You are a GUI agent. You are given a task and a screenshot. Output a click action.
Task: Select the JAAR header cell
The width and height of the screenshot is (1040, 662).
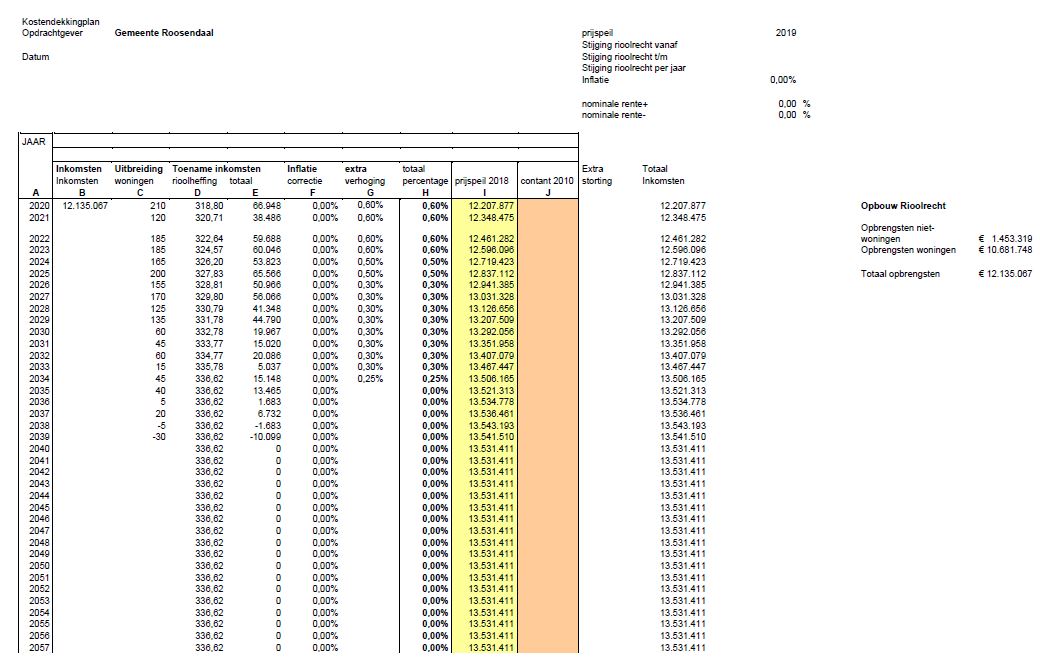(34, 141)
